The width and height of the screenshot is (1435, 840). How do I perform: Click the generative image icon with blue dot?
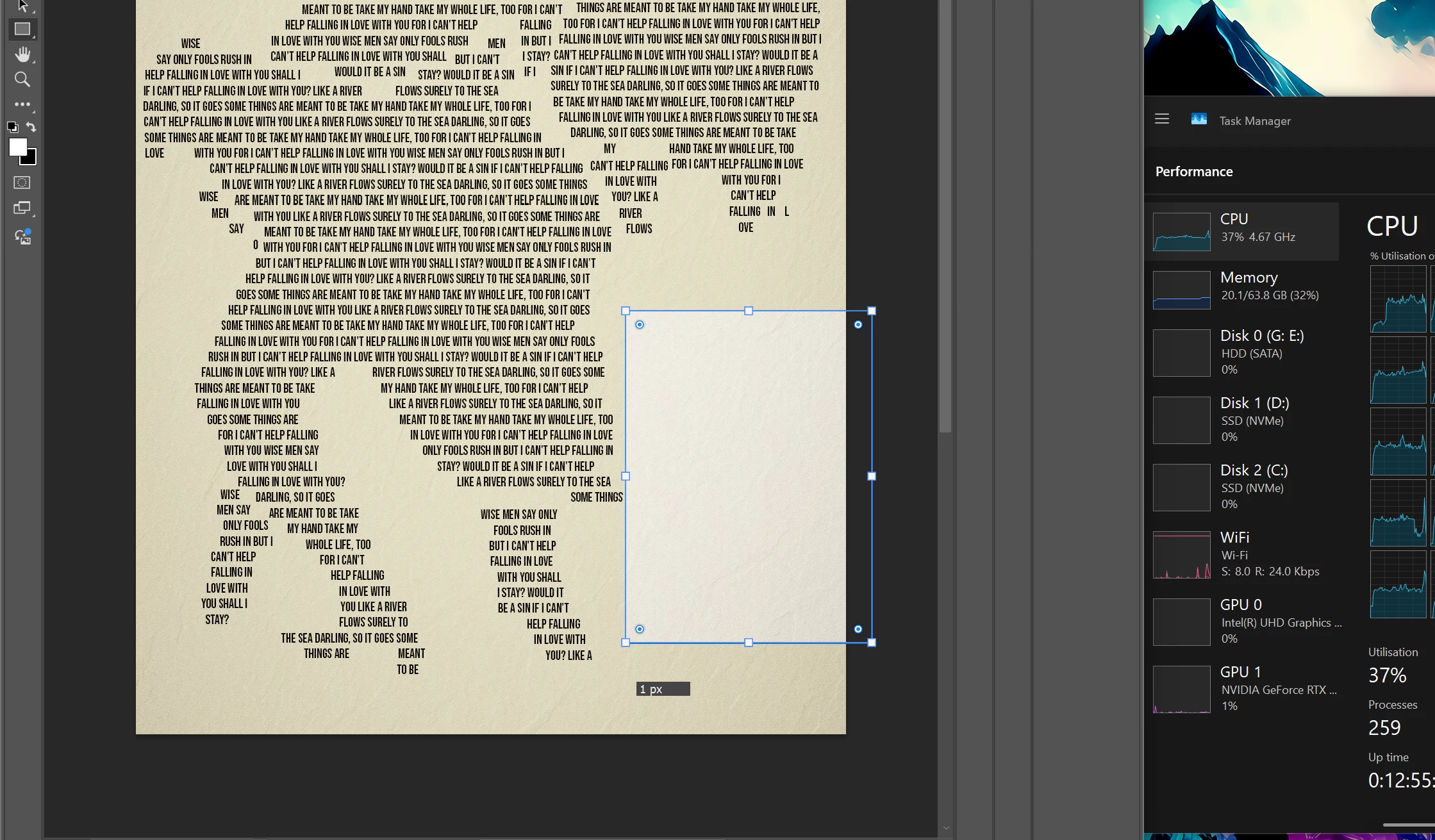tap(22, 237)
